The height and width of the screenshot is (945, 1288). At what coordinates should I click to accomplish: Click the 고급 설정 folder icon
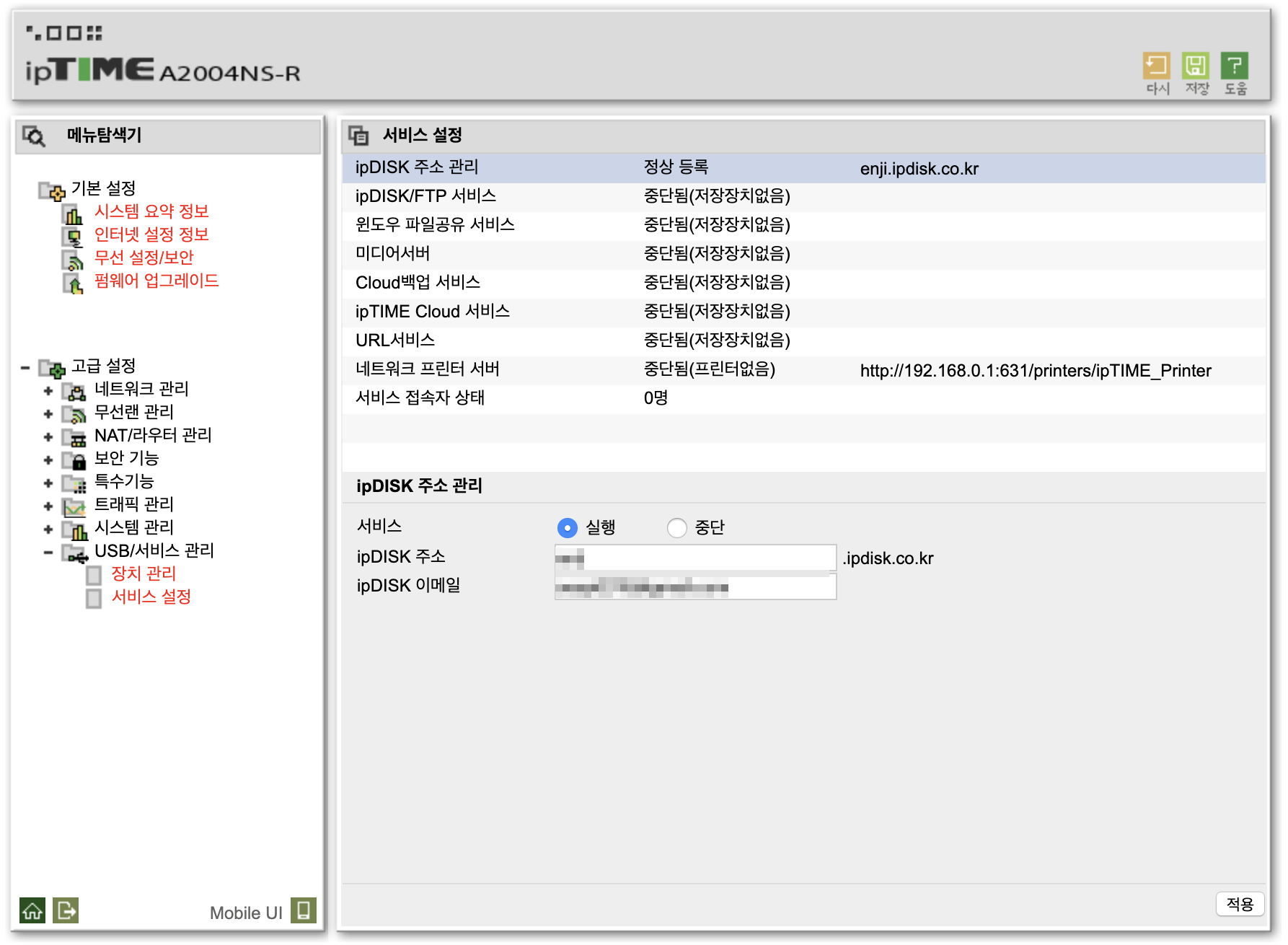52,368
